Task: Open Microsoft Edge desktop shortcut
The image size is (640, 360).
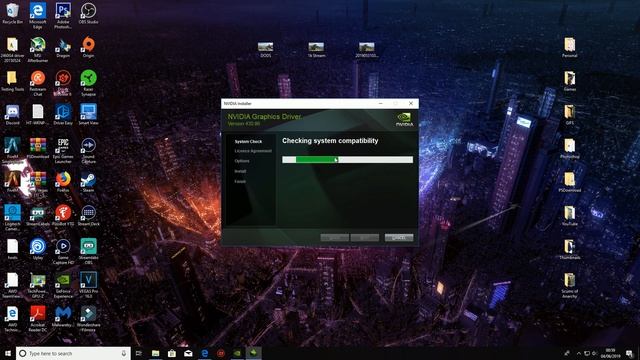Action: (38, 16)
